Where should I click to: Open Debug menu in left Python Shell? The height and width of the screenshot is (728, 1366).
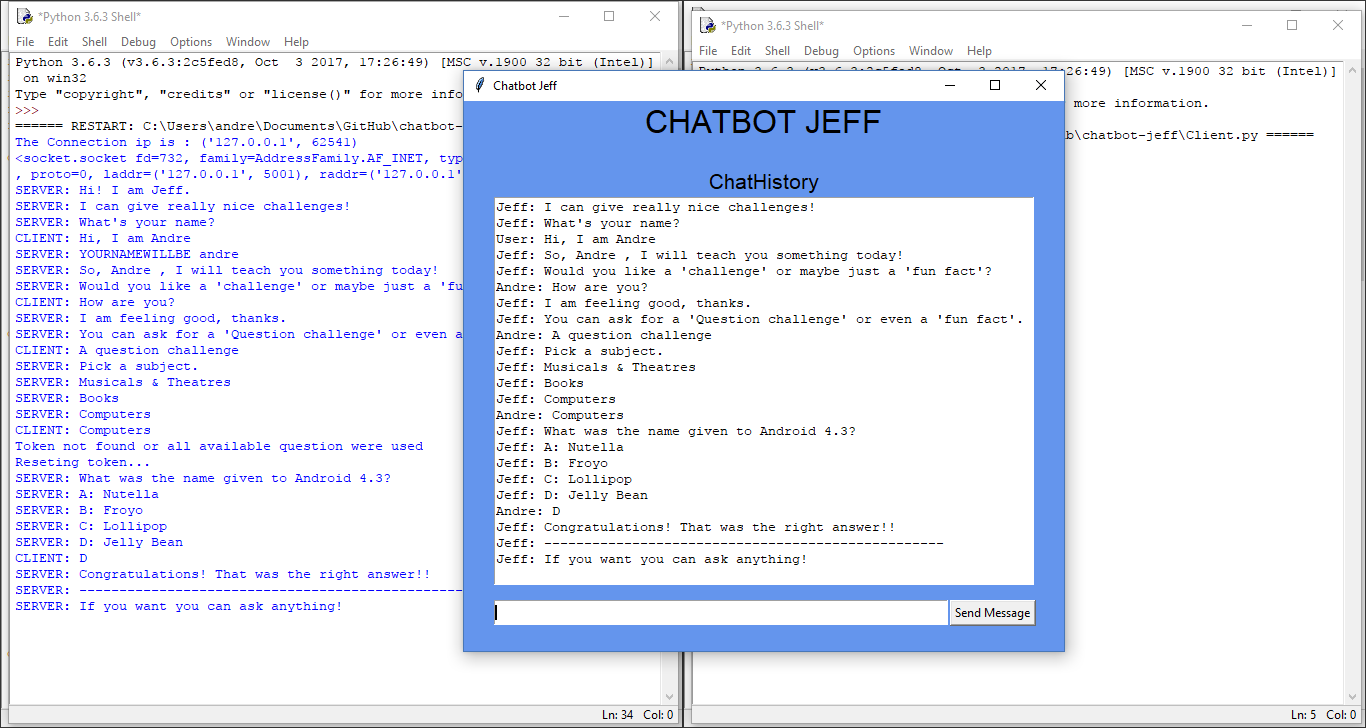(139, 42)
